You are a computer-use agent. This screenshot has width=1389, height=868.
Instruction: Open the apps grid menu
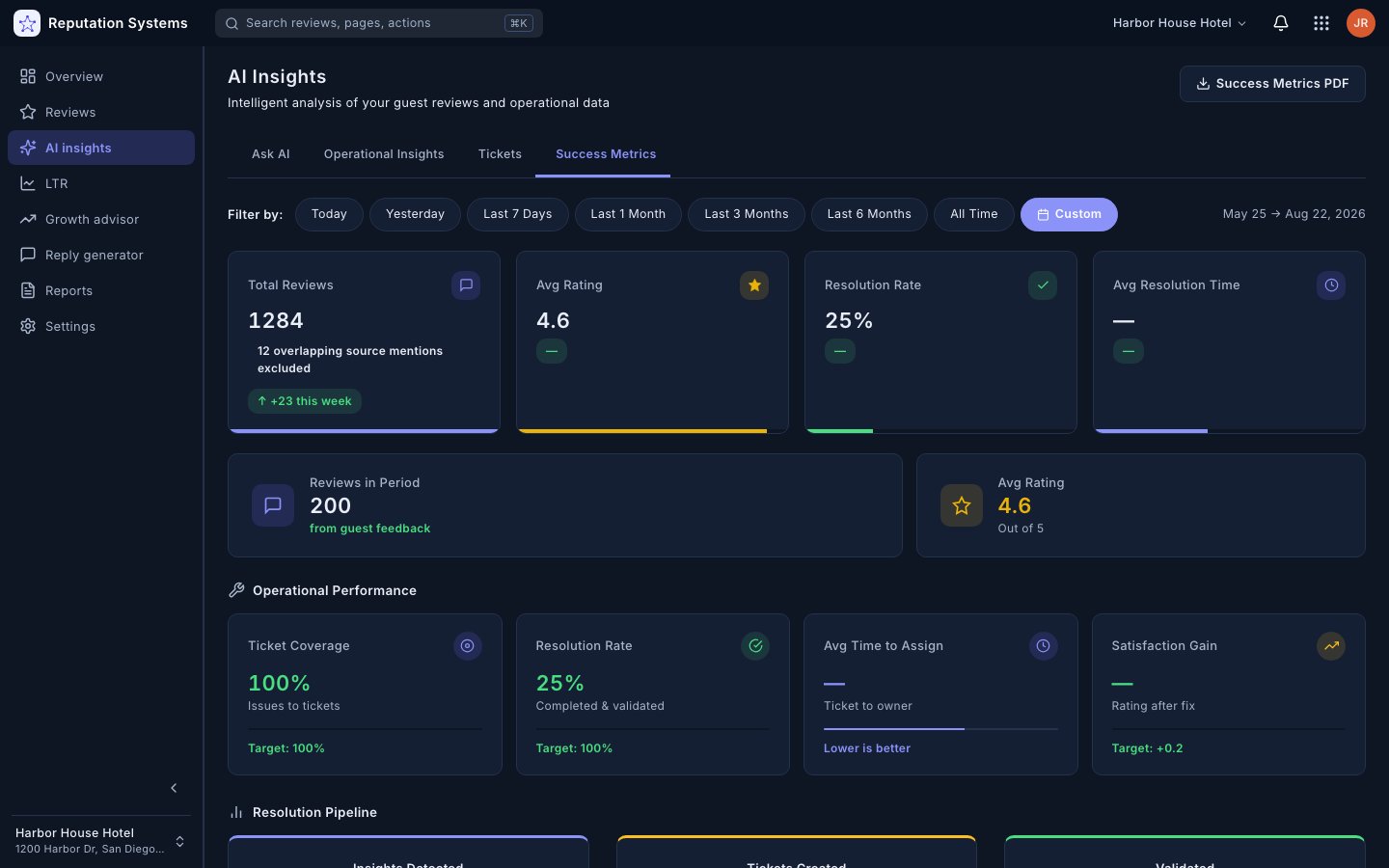(1321, 23)
